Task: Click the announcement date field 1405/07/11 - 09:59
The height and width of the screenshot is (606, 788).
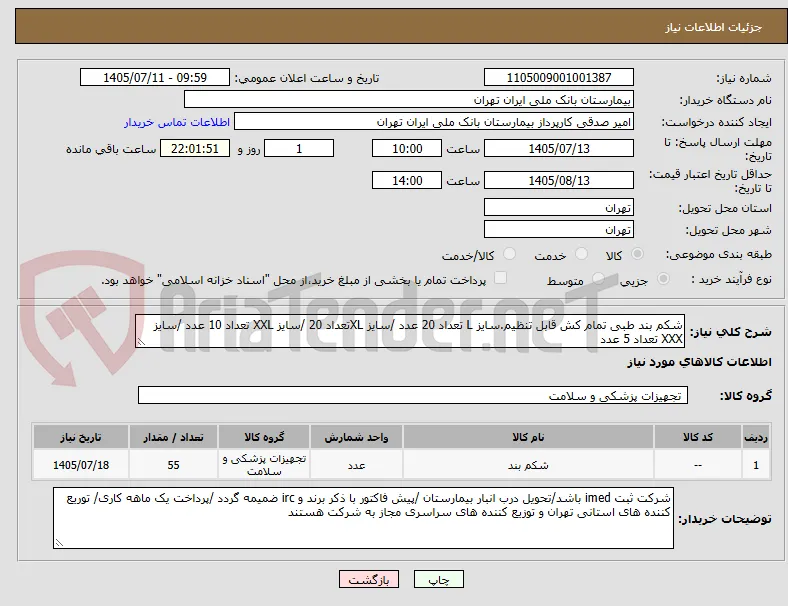Action: tap(155, 77)
